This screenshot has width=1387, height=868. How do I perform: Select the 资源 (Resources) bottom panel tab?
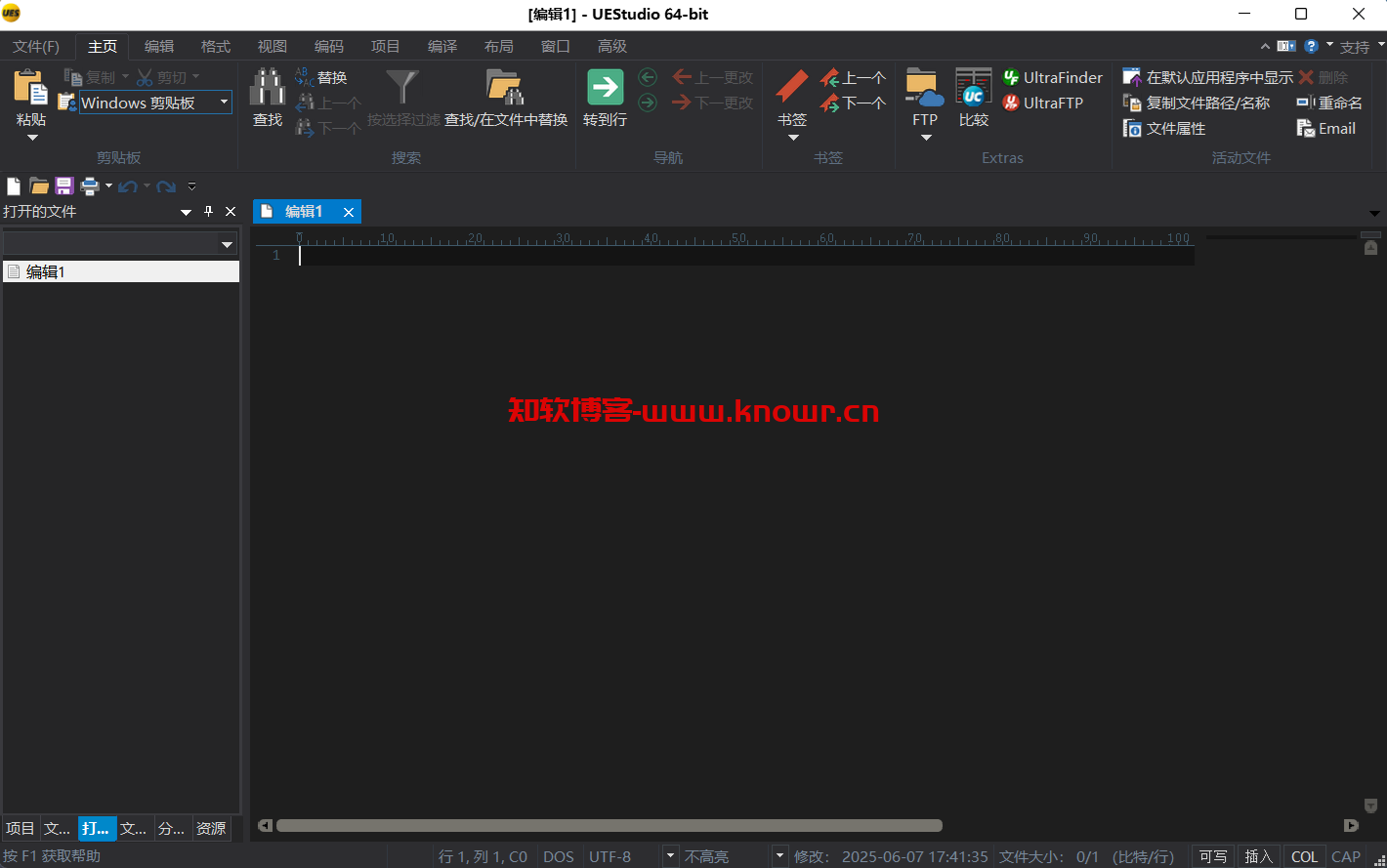tap(211, 828)
